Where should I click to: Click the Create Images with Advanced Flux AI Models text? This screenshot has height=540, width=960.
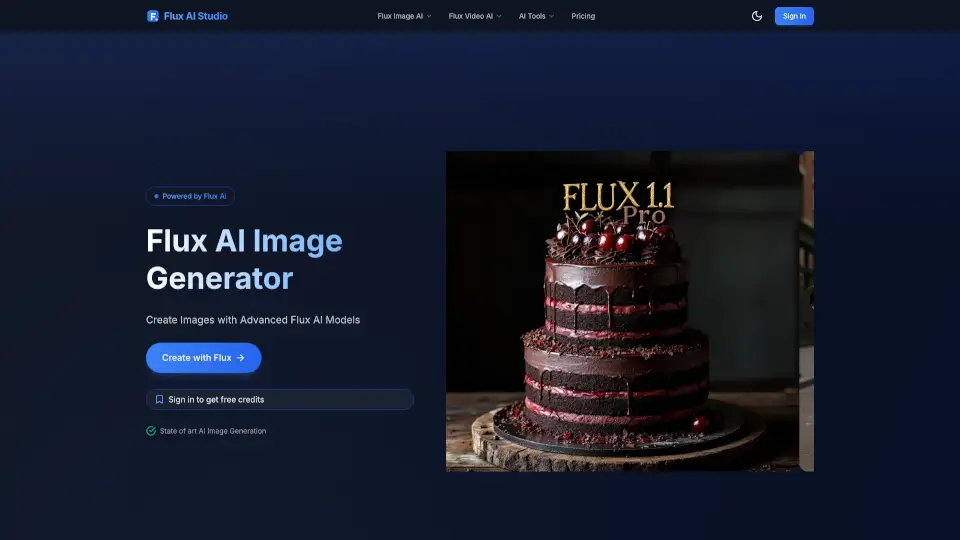[253, 320]
